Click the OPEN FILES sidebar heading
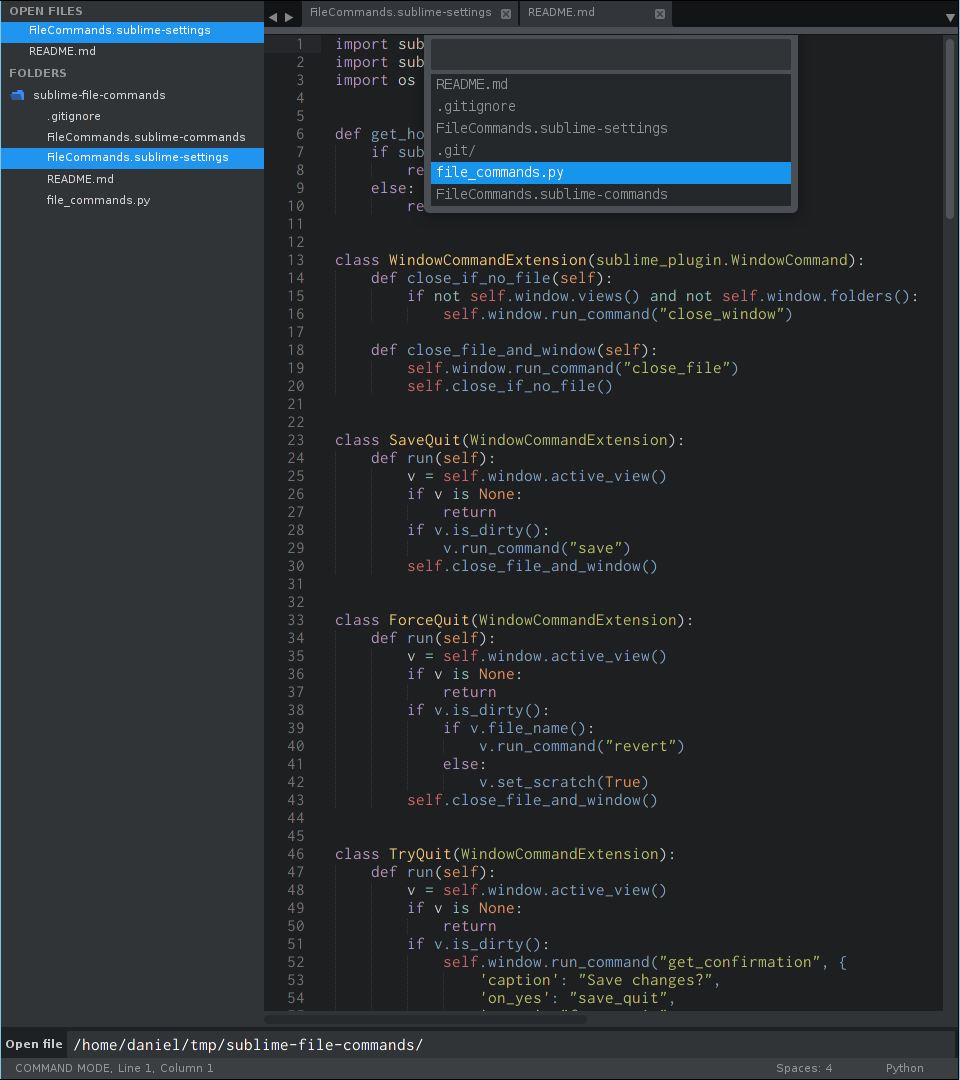The height and width of the screenshot is (1080, 960). click(45, 11)
